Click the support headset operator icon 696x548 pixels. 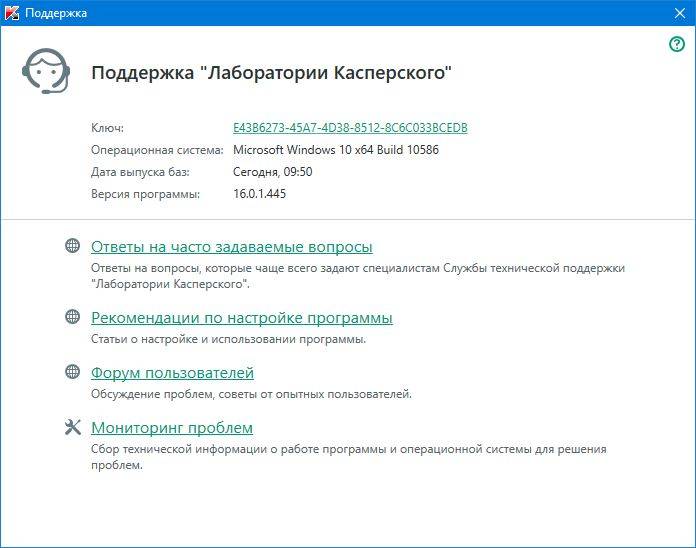click(x=46, y=71)
